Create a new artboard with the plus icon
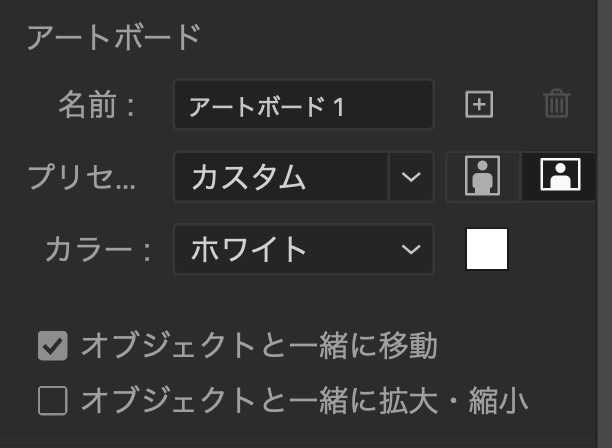 [480, 104]
